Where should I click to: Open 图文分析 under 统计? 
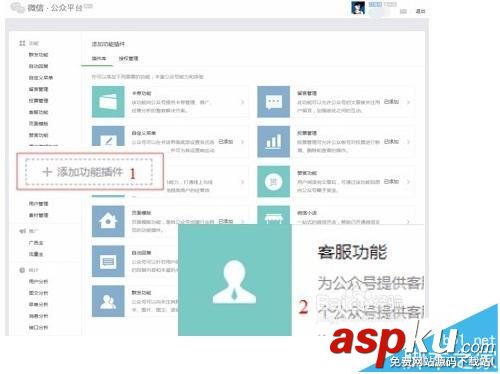click(x=38, y=293)
